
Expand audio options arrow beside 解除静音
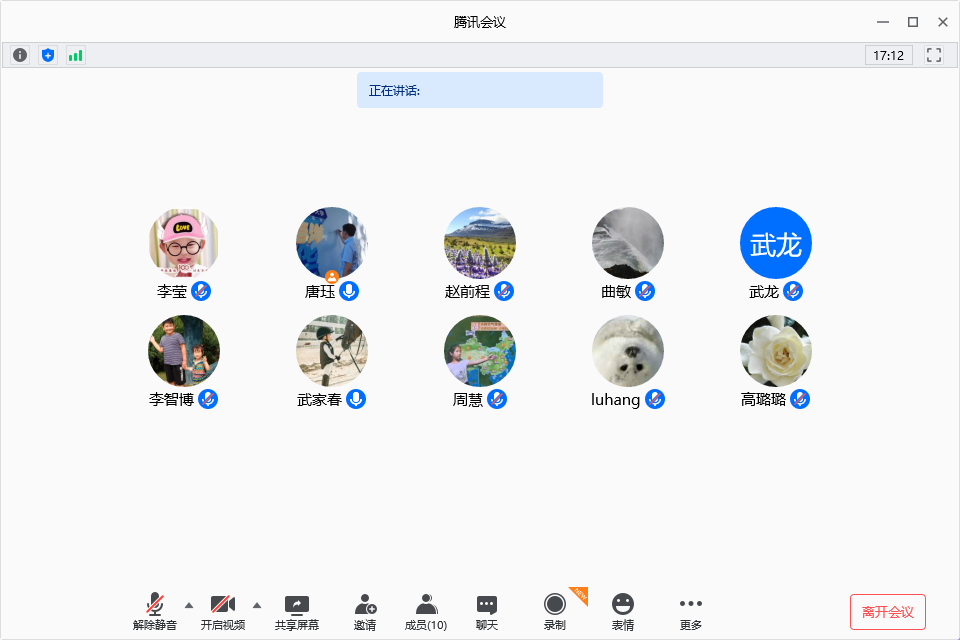[x=189, y=604]
